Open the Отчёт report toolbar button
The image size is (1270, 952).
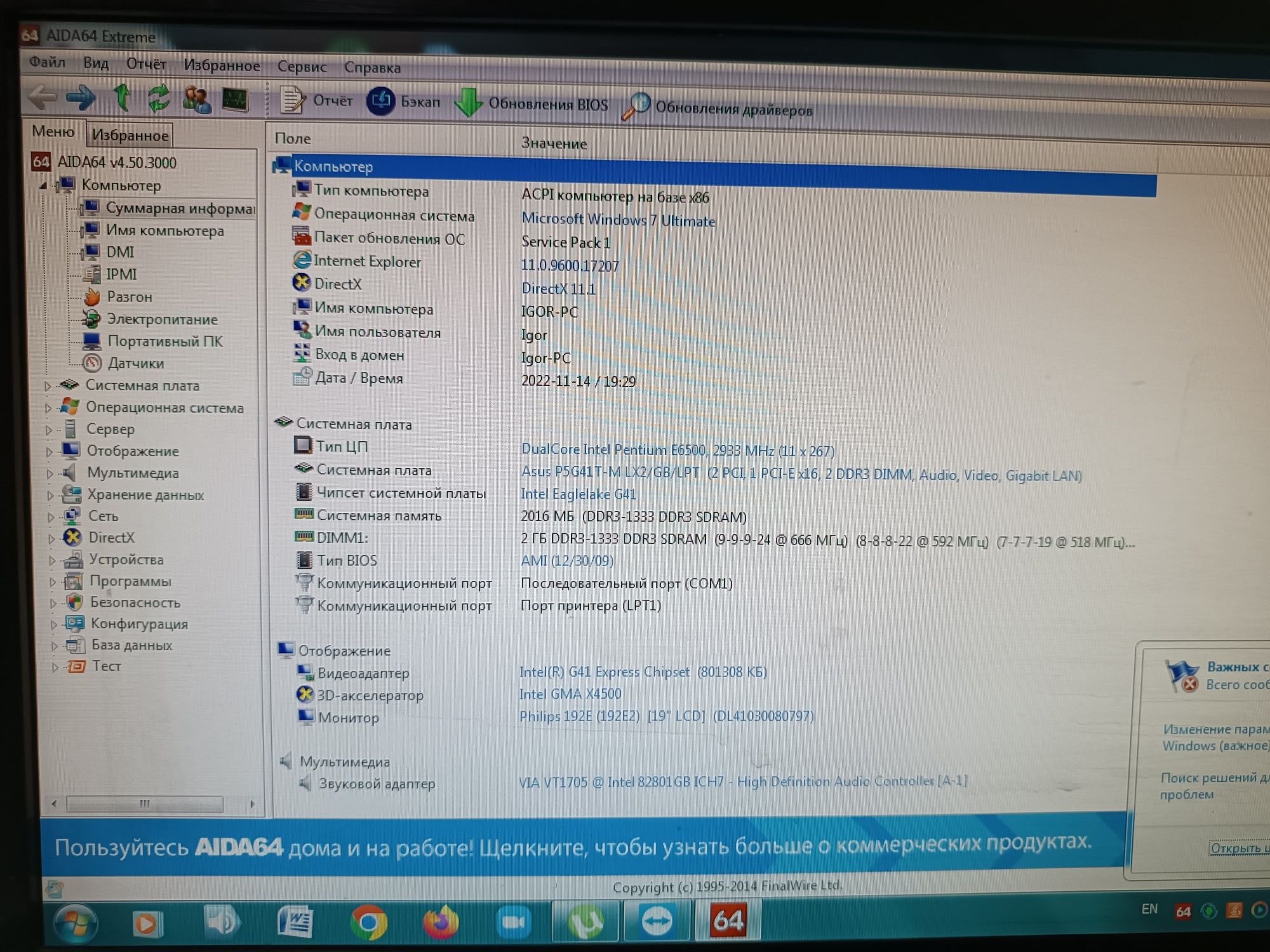[316, 100]
